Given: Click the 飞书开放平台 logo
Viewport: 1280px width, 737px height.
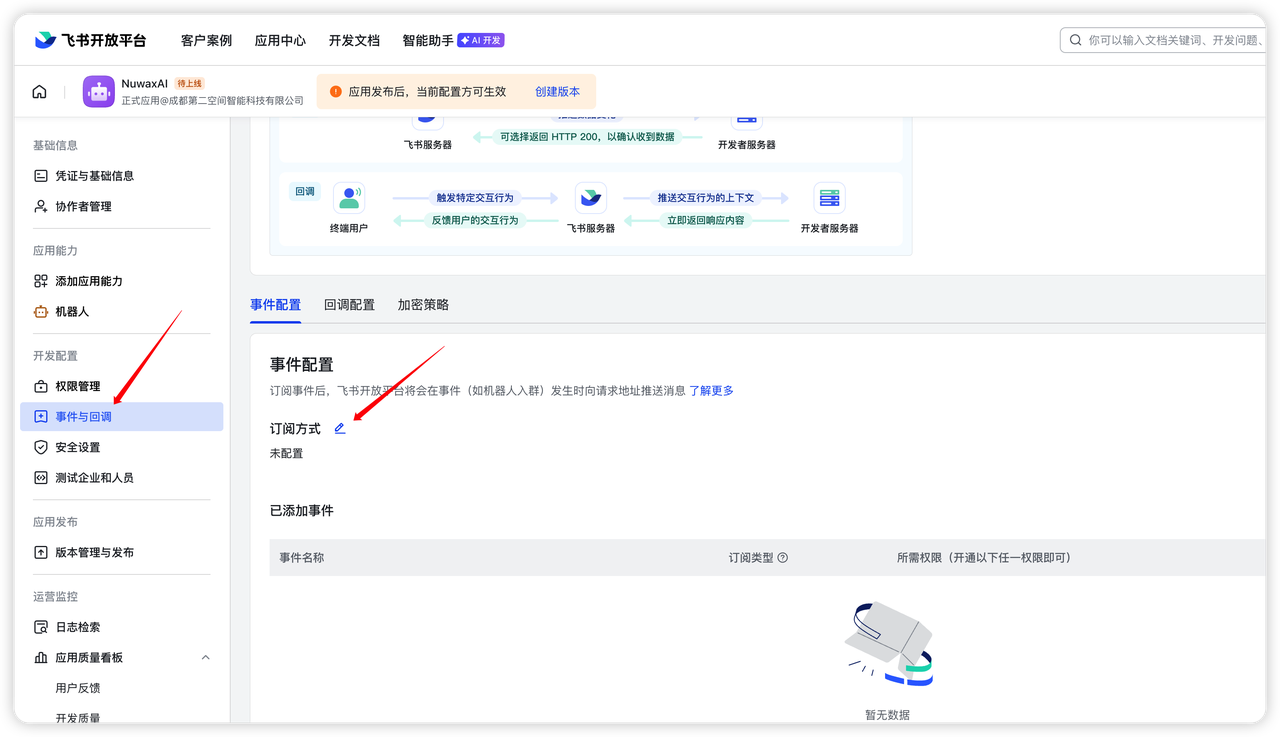Looking at the screenshot, I should (x=90, y=40).
